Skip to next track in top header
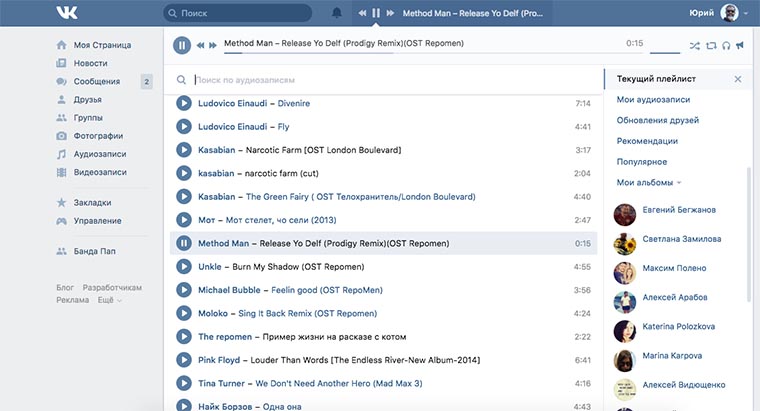This screenshot has height=411, width=760. point(390,13)
